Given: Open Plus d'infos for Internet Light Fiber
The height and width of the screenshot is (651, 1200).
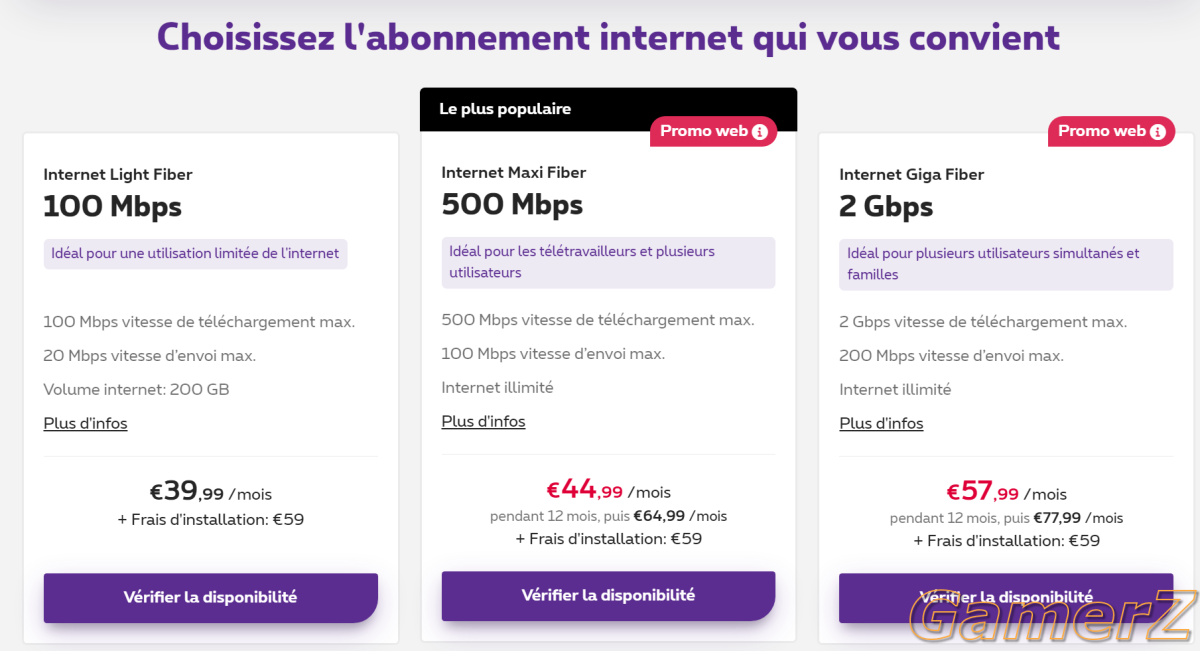Looking at the screenshot, I should pos(85,423).
